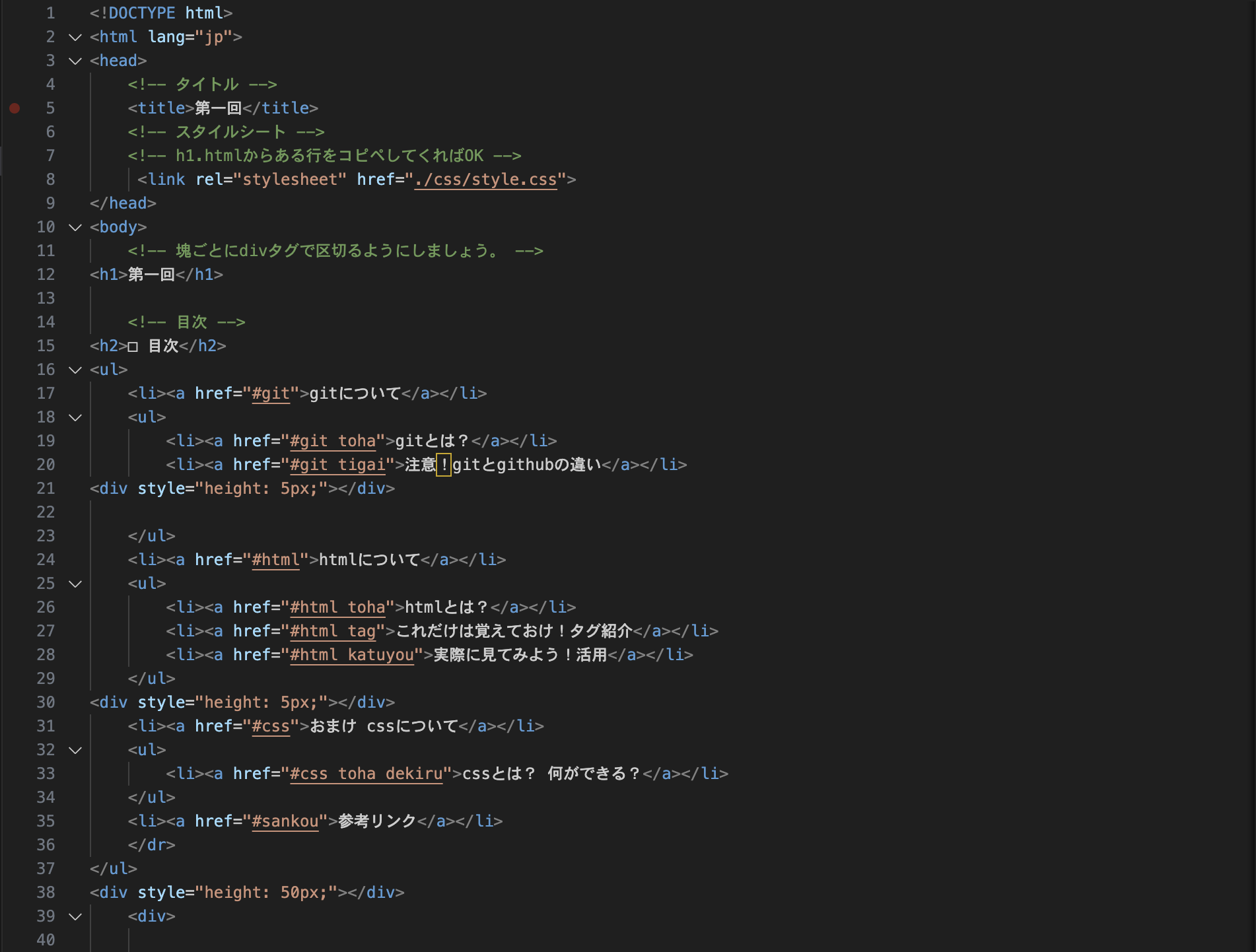The width and height of the screenshot is (1256, 952).
Task: Click the highlighted exclamation character on line 20
Action: pos(444,465)
